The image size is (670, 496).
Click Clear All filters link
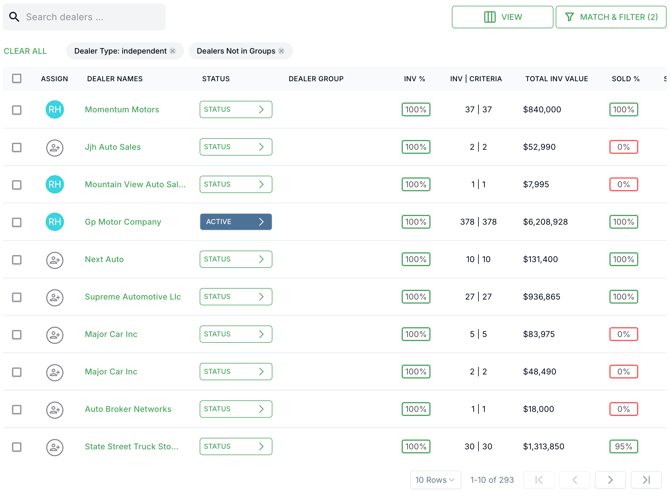coord(25,51)
